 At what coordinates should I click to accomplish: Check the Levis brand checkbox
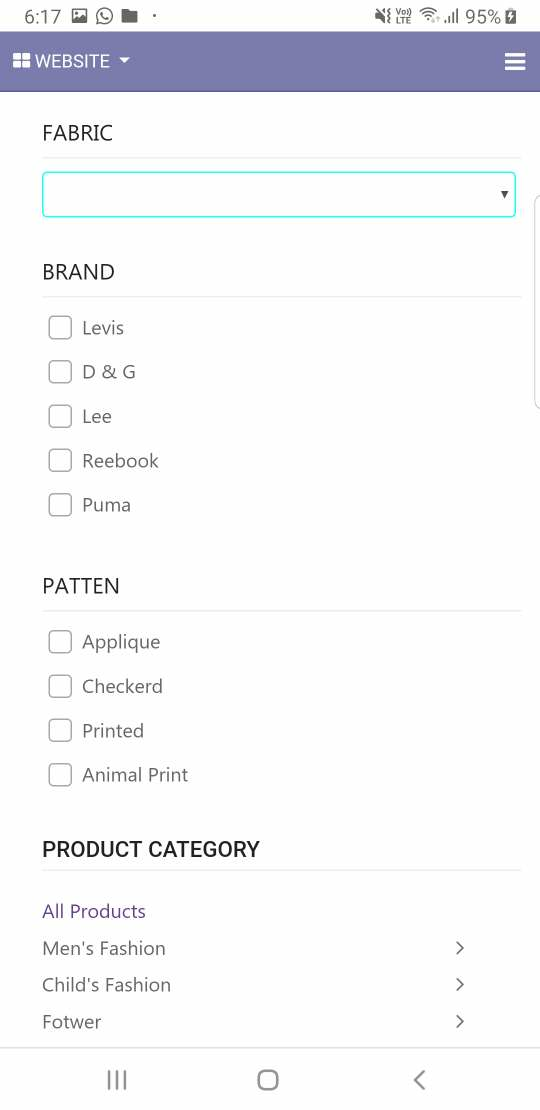click(60, 328)
